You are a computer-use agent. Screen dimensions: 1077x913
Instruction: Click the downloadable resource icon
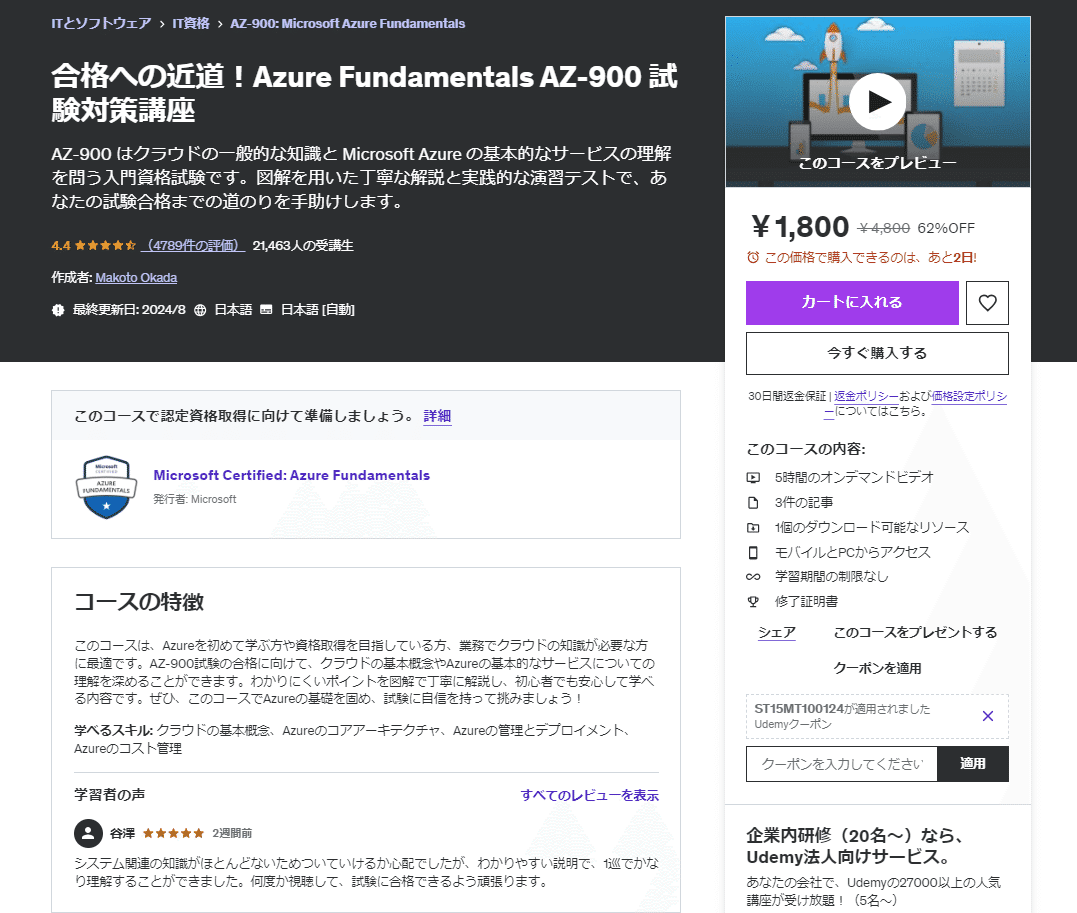click(x=753, y=528)
